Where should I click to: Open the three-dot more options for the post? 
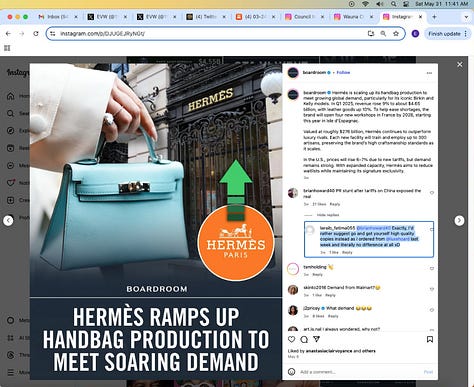coord(429,73)
